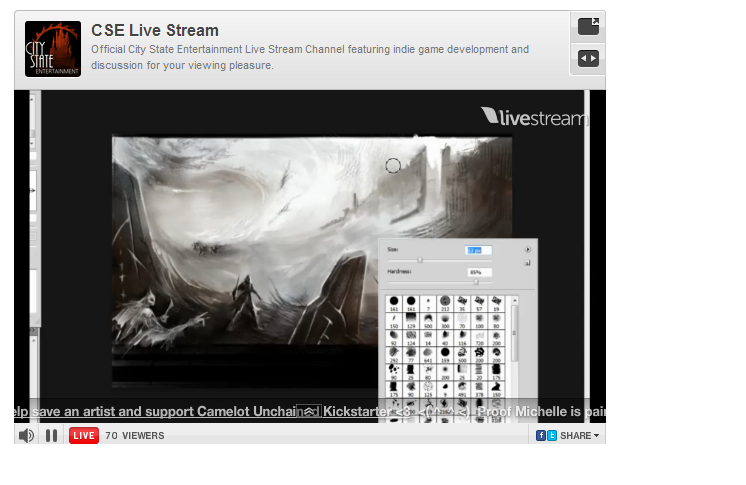The image size is (746, 485).
Task: Click the Official City State Entertainment description
Action: [310, 57]
